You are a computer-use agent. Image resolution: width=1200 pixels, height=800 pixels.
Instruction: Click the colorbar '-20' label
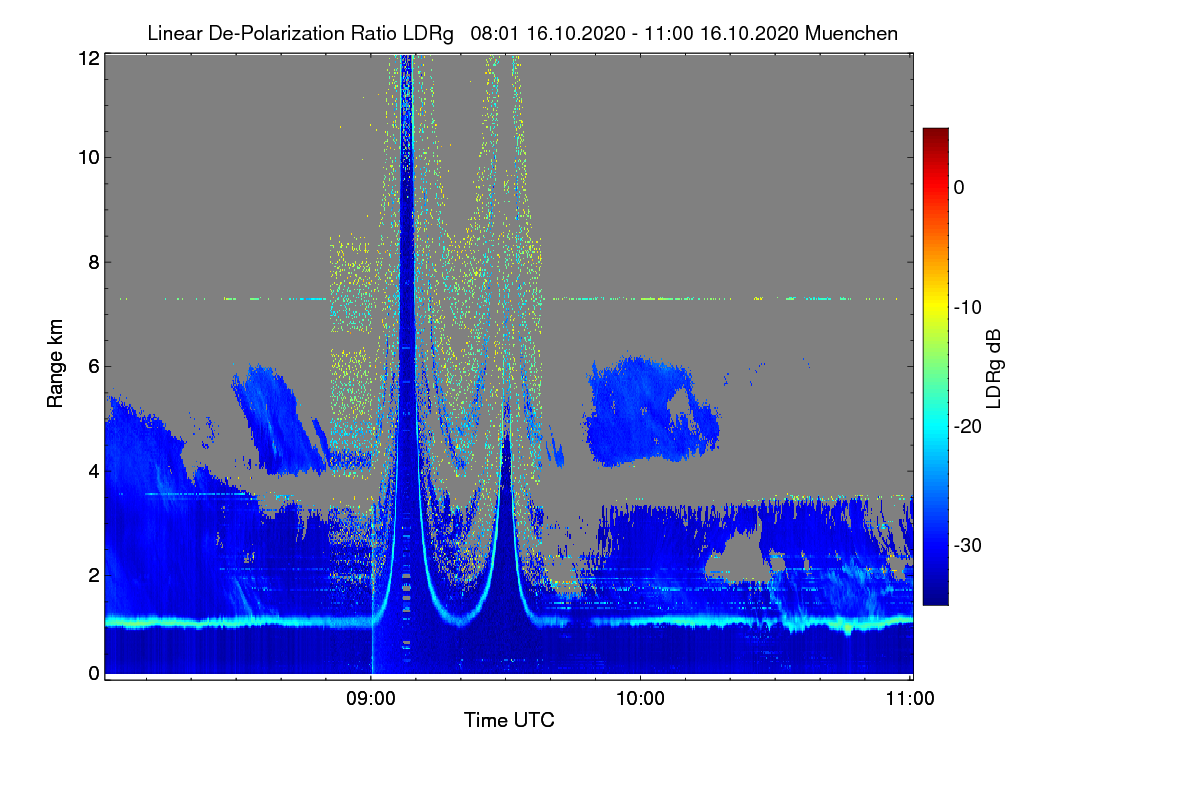pyautogui.click(x=967, y=426)
